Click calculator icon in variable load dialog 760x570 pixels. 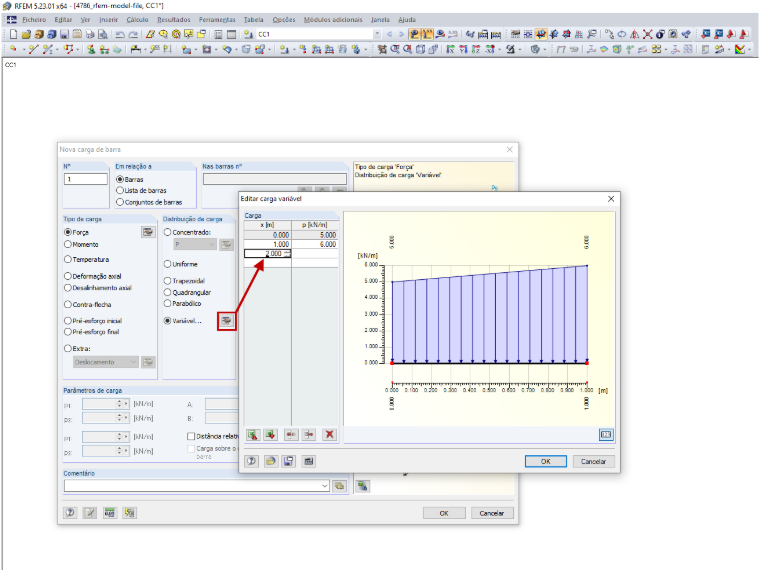pyautogui.click(x=309, y=461)
